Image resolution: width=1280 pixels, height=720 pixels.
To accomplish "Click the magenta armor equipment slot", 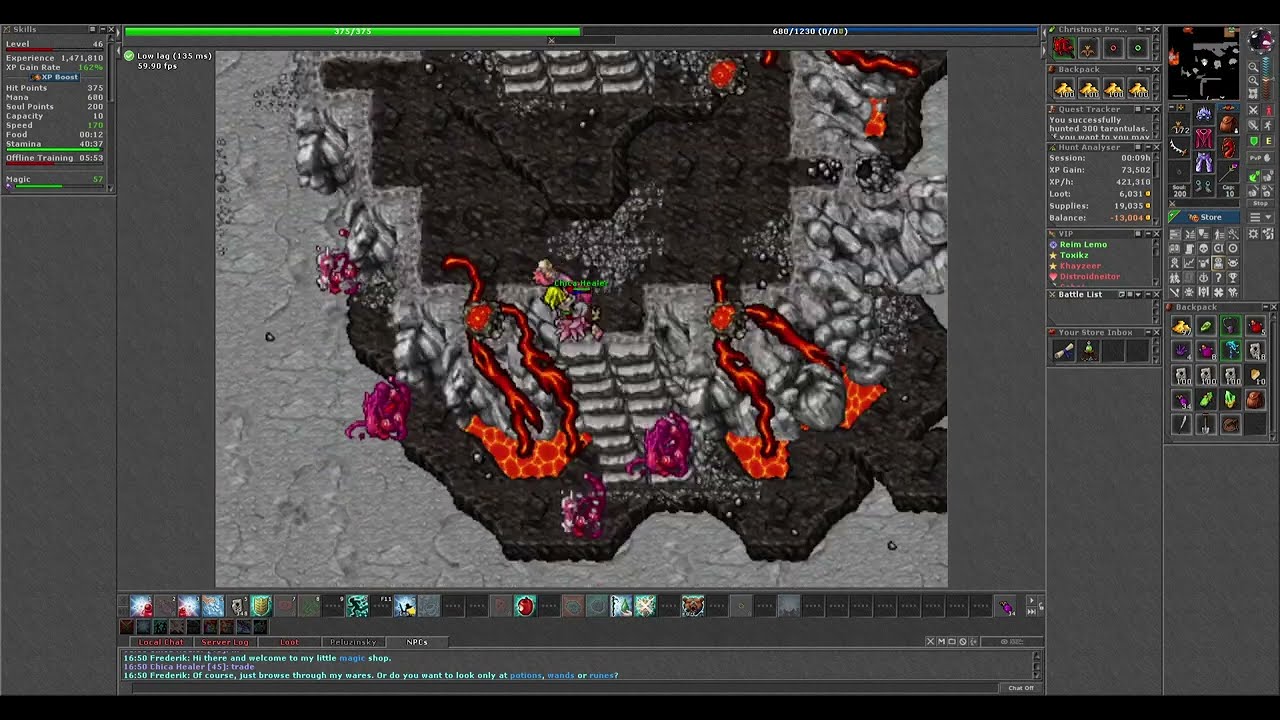I will pyautogui.click(x=1204, y=139).
